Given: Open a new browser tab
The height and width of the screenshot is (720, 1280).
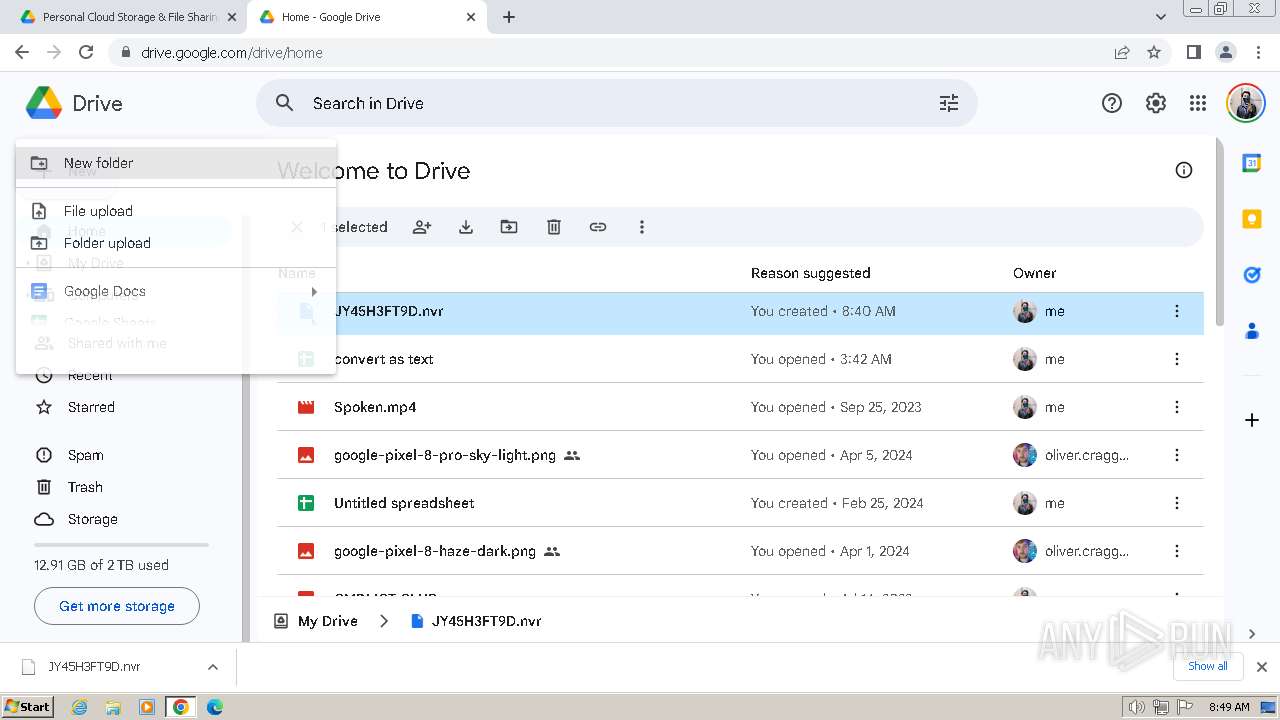Looking at the screenshot, I should (508, 17).
